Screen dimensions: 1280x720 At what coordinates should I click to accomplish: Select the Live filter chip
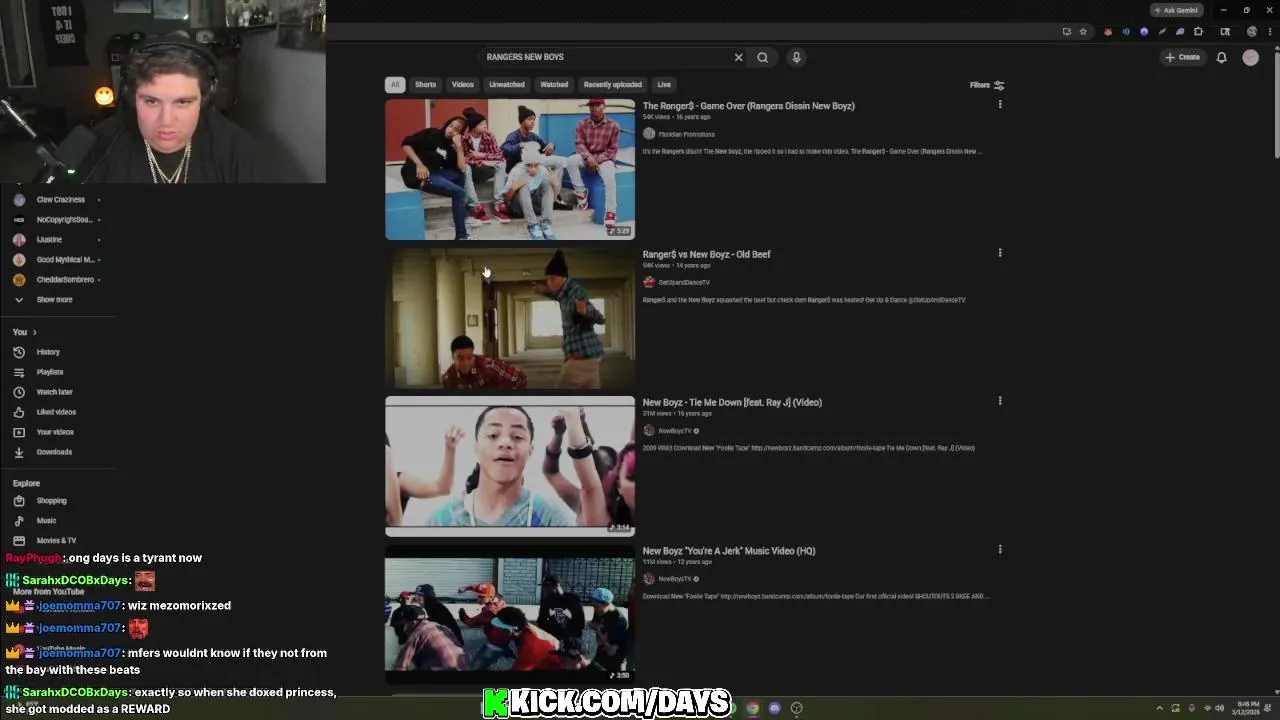(x=664, y=85)
